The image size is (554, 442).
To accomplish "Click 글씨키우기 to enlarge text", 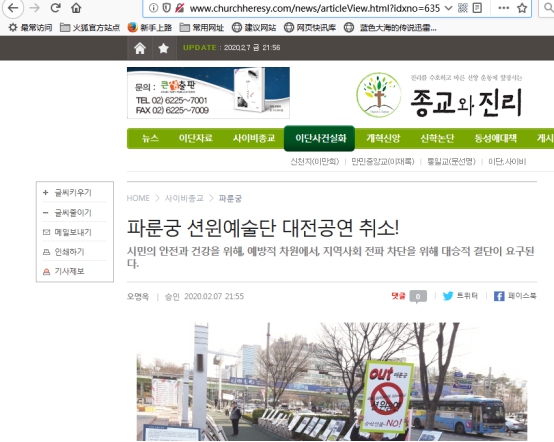I will click(x=73, y=193).
